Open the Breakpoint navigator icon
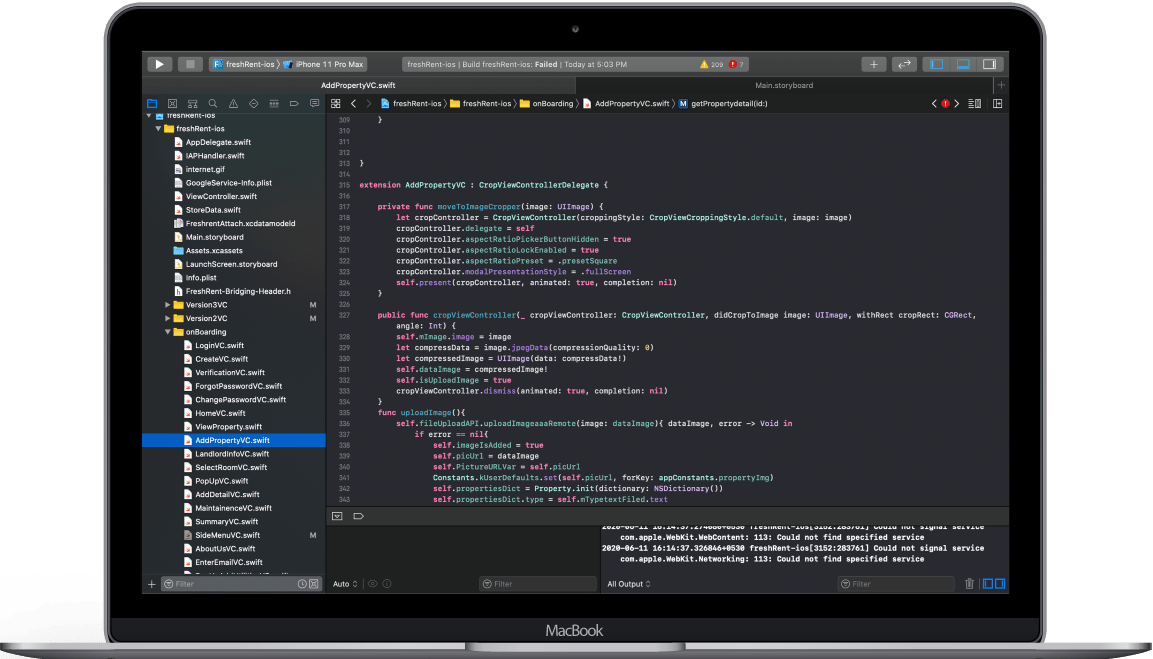 pyautogui.click(x=294, y=103)
